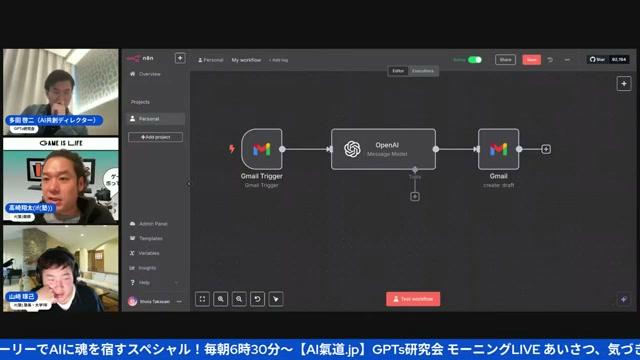640x360 pixels.
Task: Switch to the Editor tab
Action: 398,71
